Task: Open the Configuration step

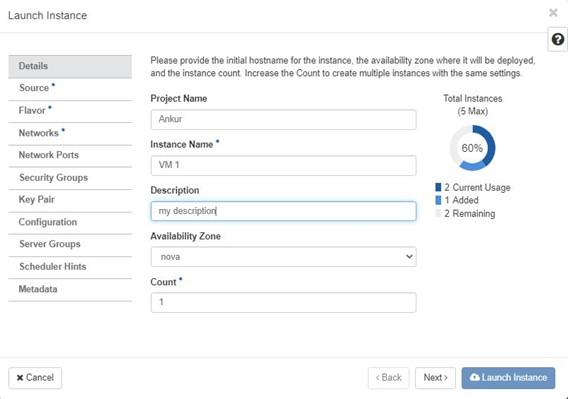Action: coord(70,222)
